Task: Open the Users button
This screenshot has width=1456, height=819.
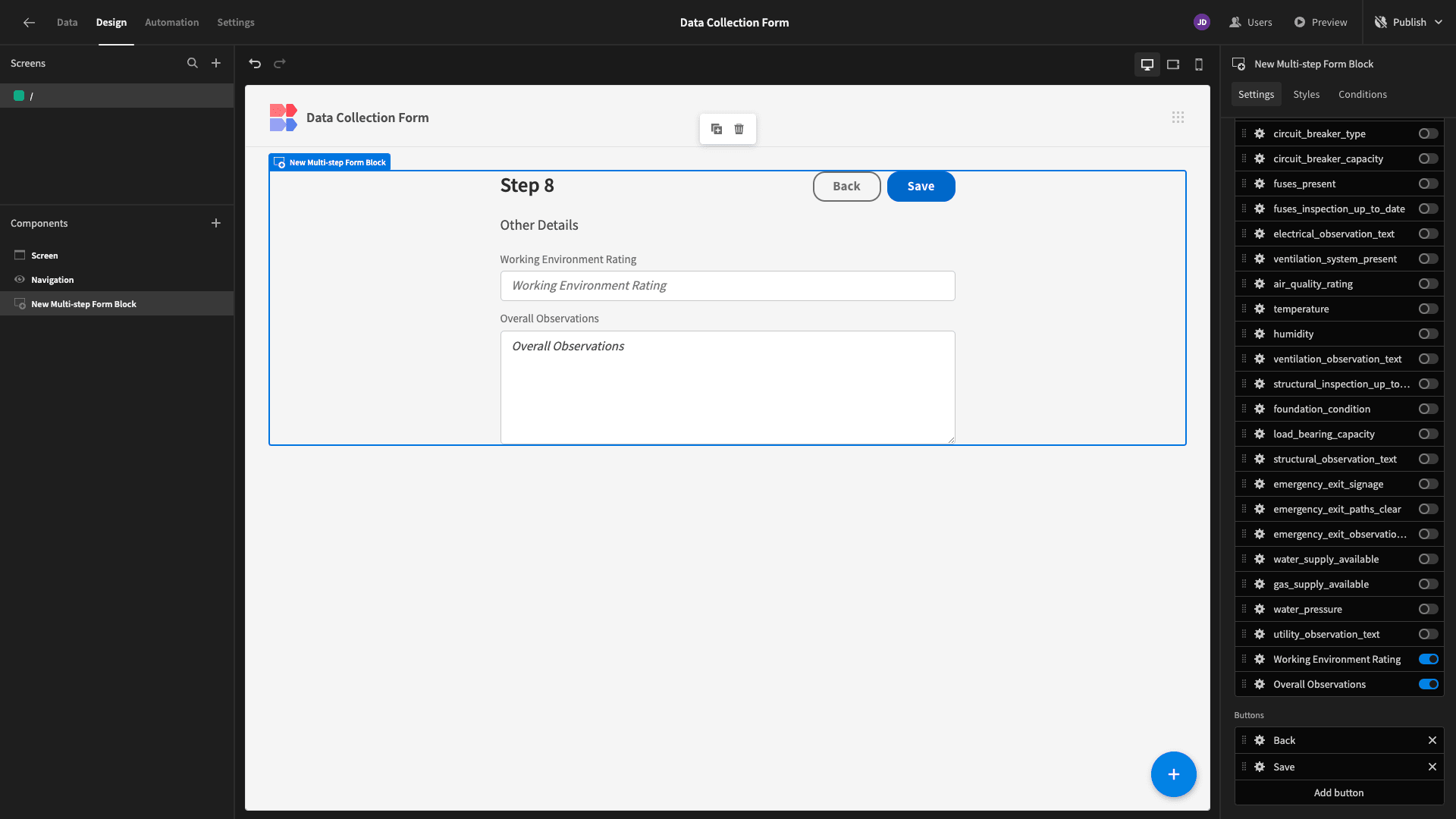Action: point(1251,23)
